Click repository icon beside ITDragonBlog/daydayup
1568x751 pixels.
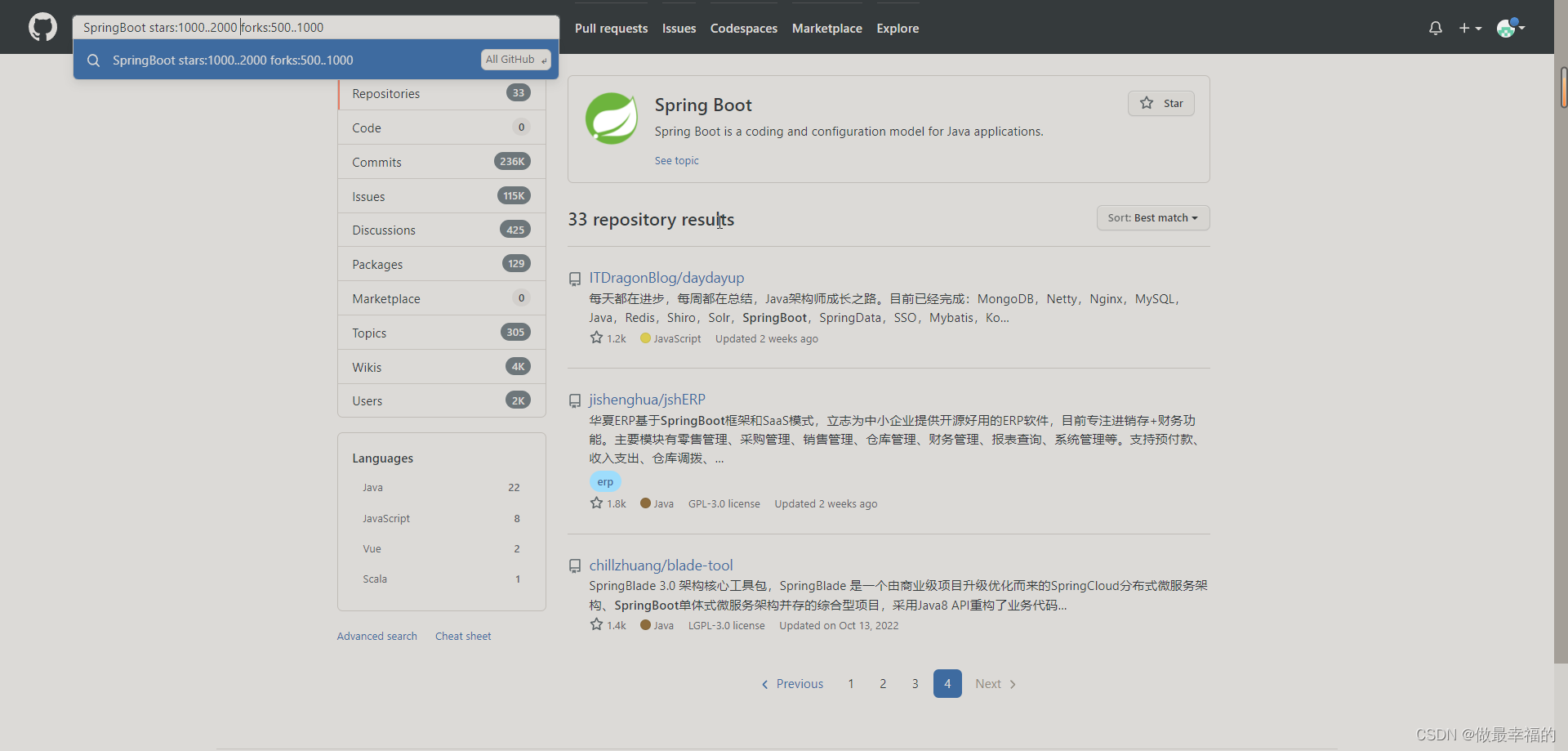point(575,279)
